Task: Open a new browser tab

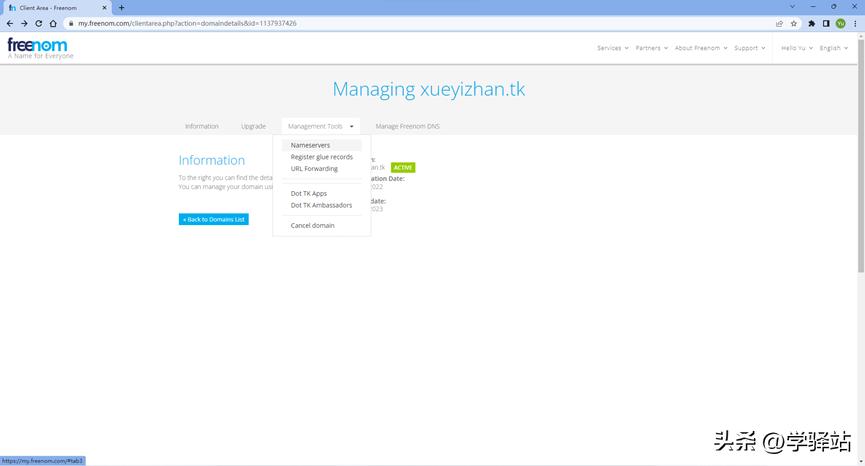Action: [121, 8]
